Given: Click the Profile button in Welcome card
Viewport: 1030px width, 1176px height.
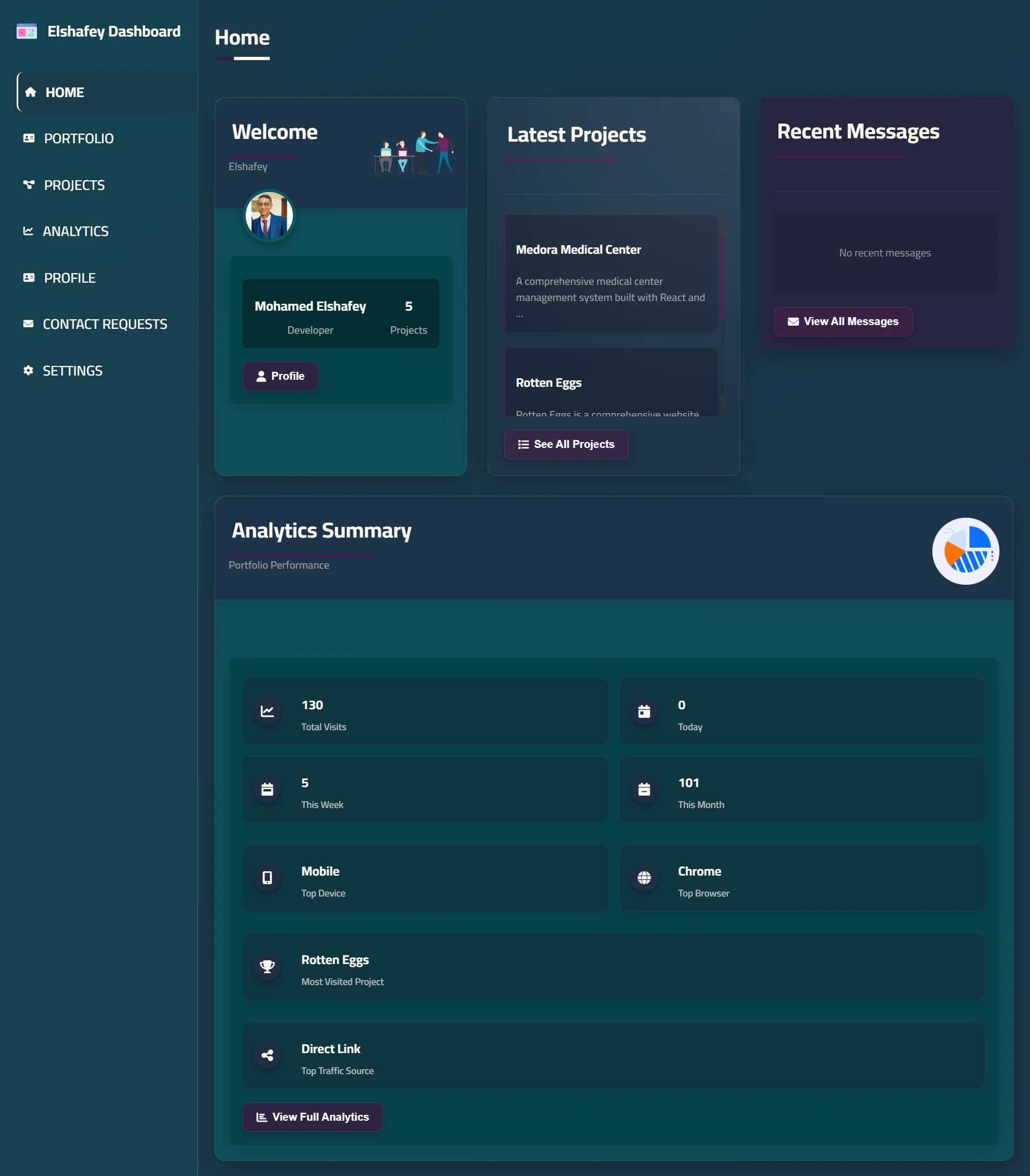Looking at the screenshot, I should [x=281, y=376].
